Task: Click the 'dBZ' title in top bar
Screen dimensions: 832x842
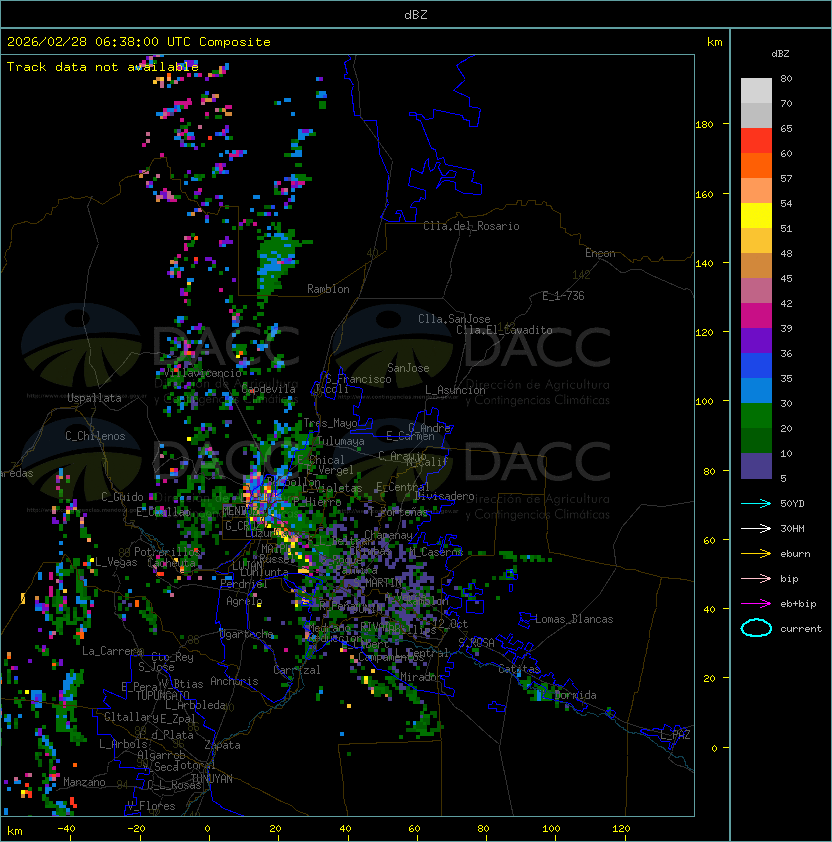Action: [x=416, y=14]
